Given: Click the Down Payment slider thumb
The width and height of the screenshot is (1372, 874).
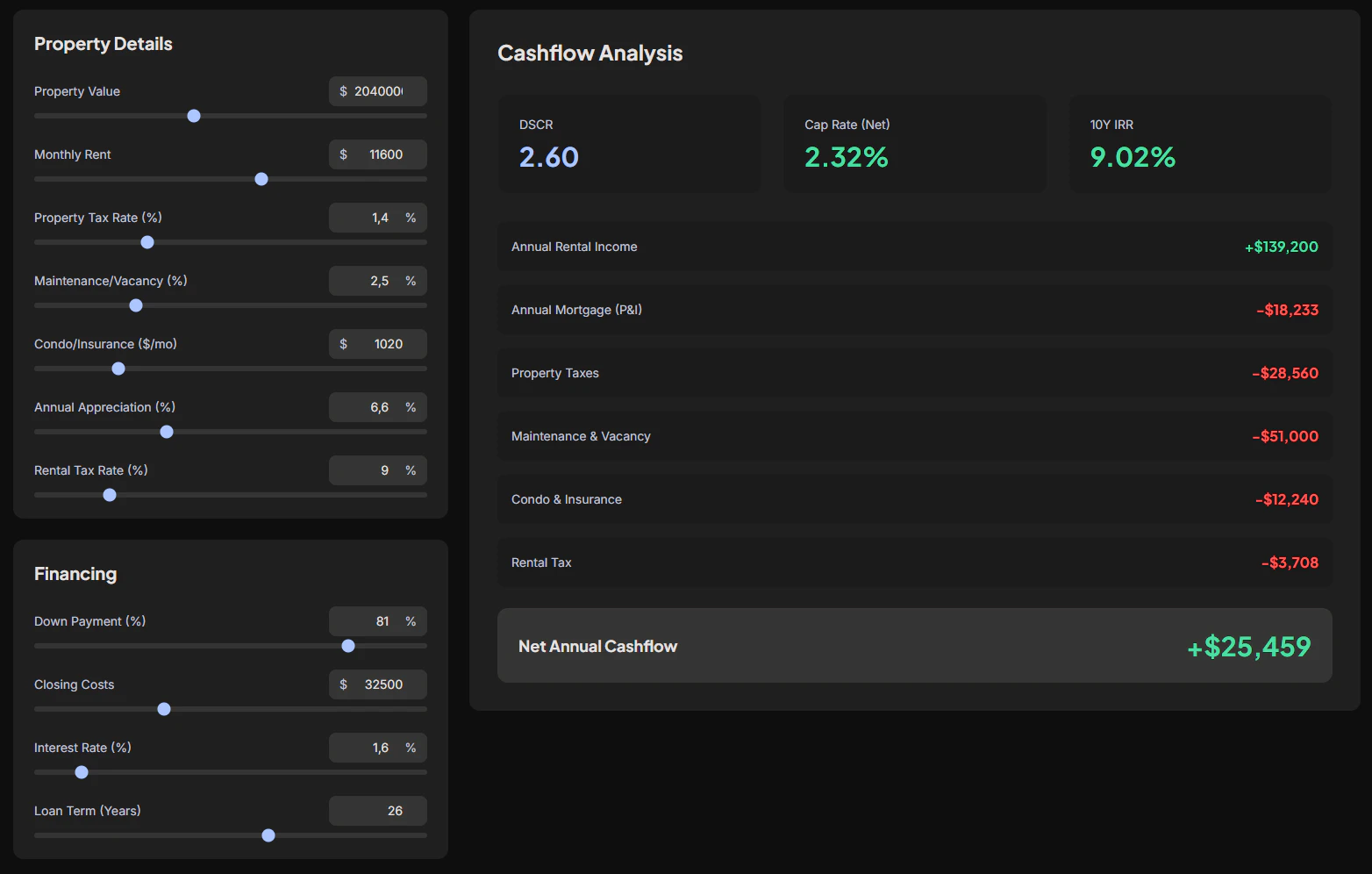Looking at the screenshot, I should pos(348,646).
